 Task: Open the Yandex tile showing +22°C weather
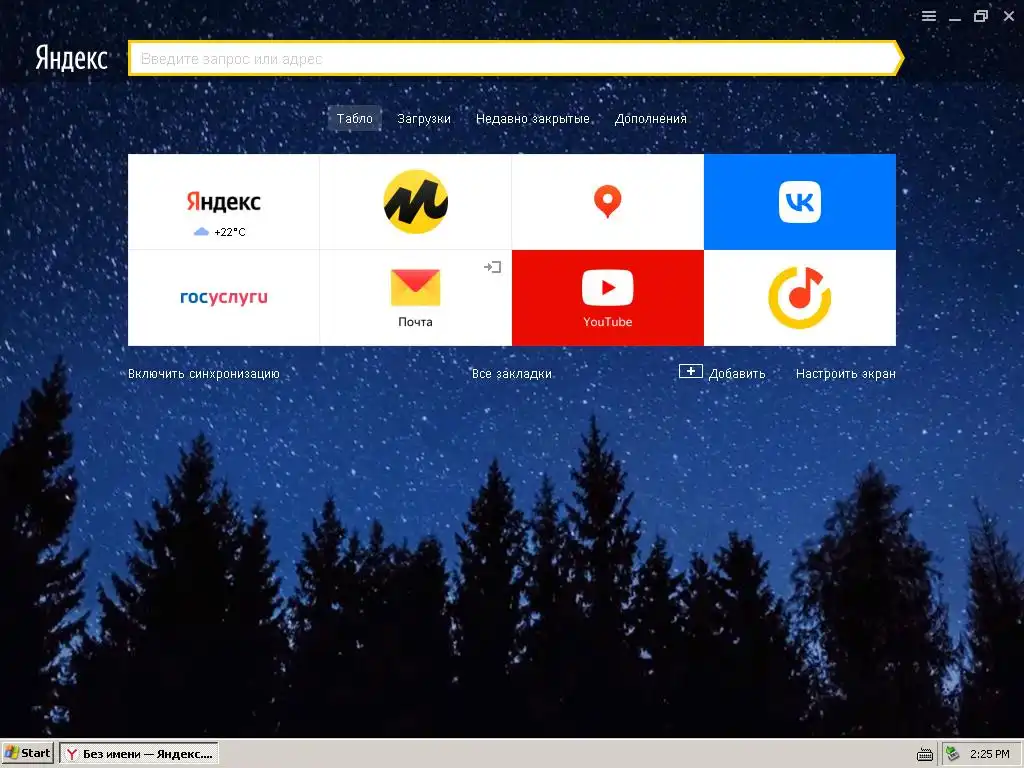[x=223, y=202]
